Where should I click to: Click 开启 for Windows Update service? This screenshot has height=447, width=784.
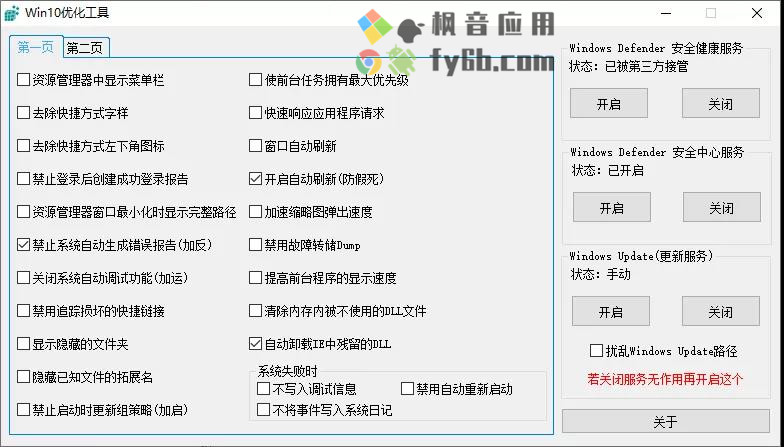[x=611, y=312]
